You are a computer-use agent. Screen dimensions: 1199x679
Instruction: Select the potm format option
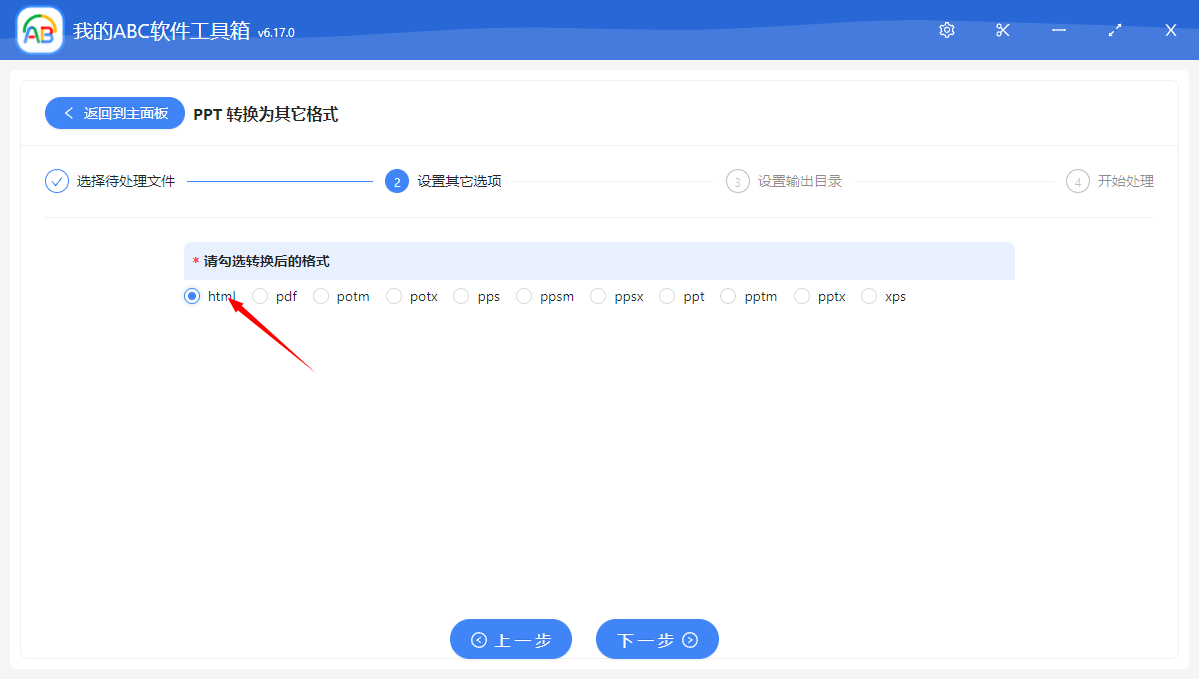tap(321, 296)
